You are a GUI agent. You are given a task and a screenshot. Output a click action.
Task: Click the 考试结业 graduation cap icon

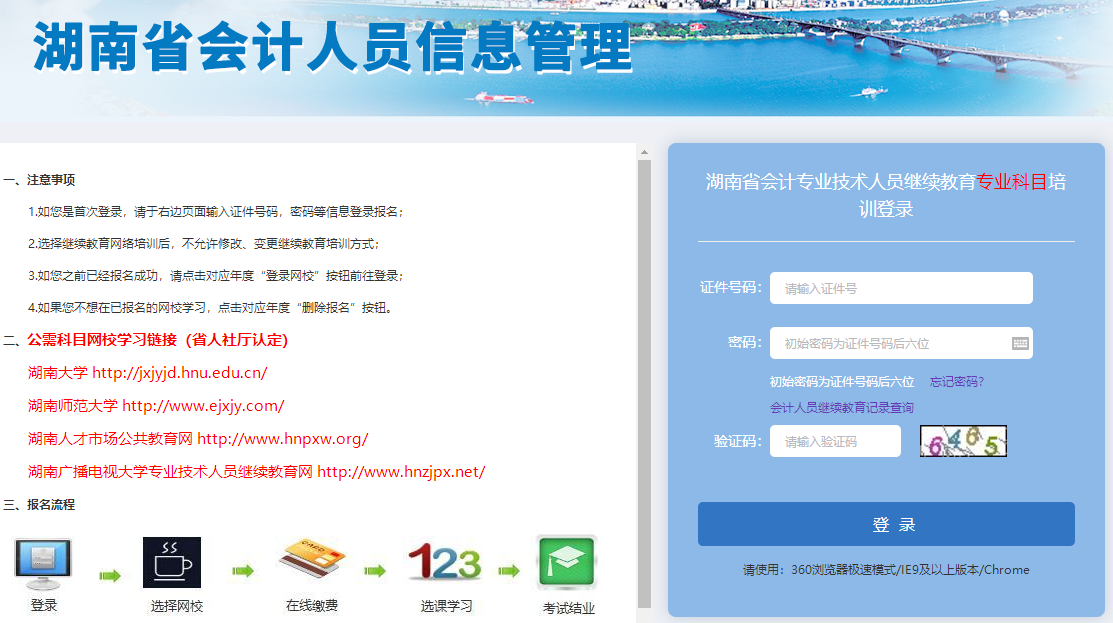566,562
